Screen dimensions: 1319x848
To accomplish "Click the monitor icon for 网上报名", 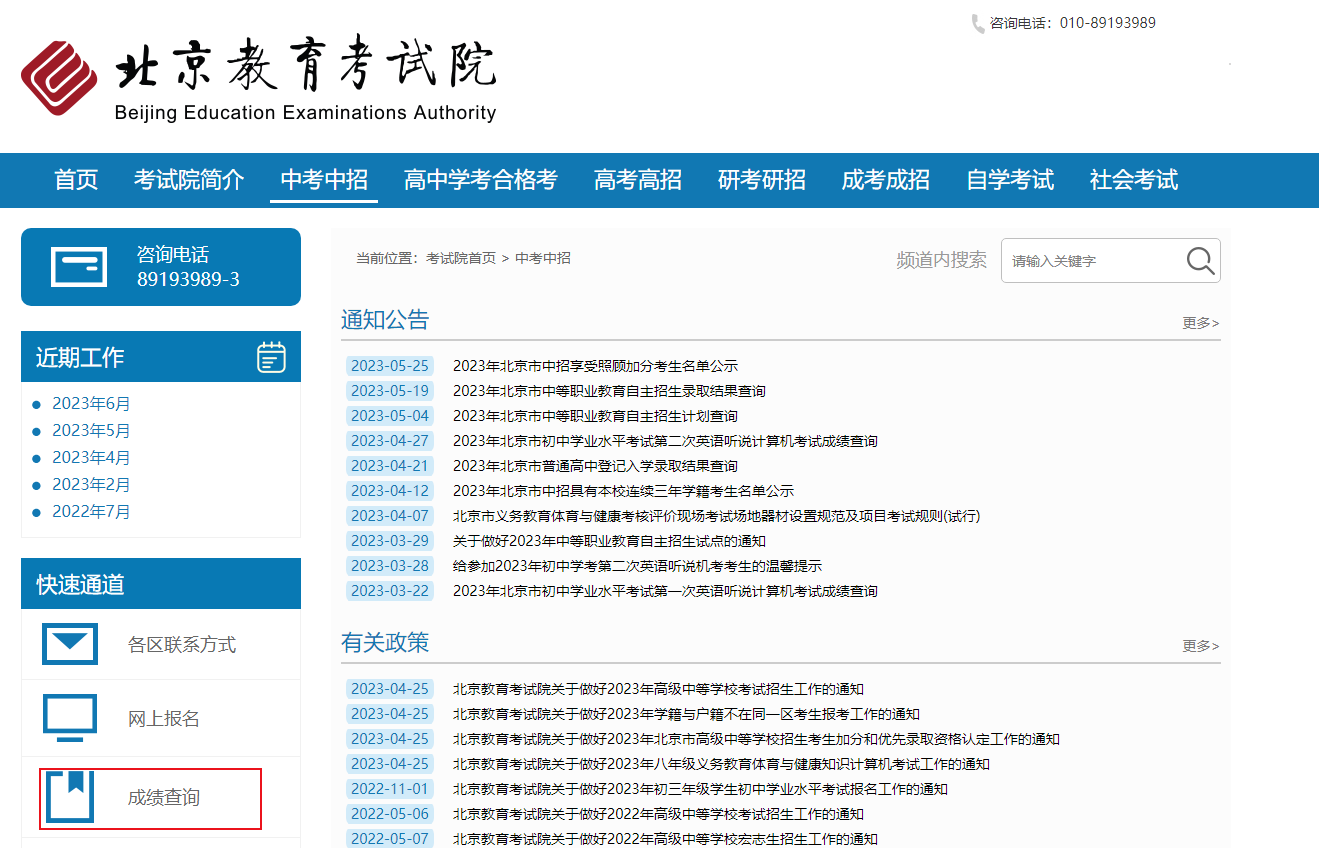I will (70, 718).
